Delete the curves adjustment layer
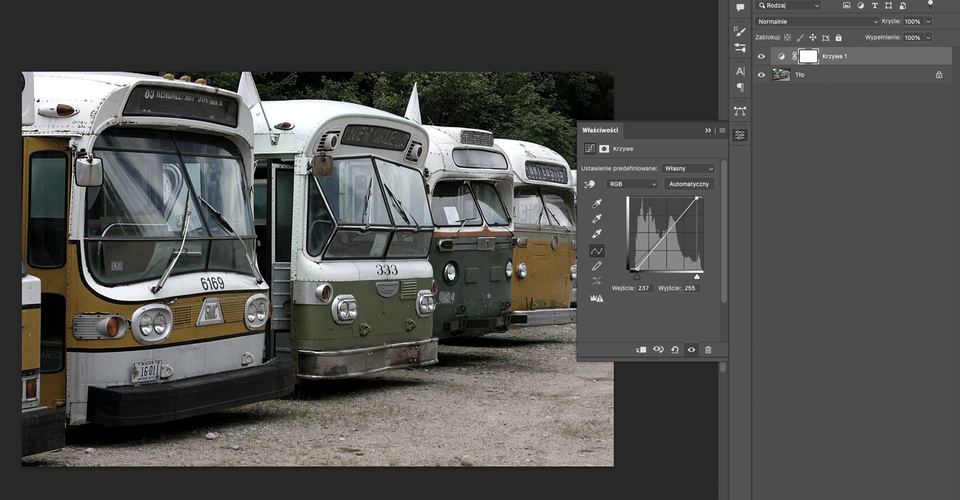960x500 pixels. click(x=708, y=350)
